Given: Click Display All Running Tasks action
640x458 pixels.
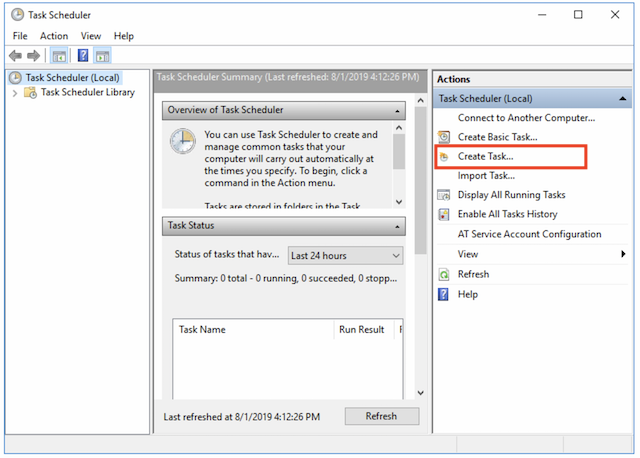Looking at the screenshot, I should (511, 195).
